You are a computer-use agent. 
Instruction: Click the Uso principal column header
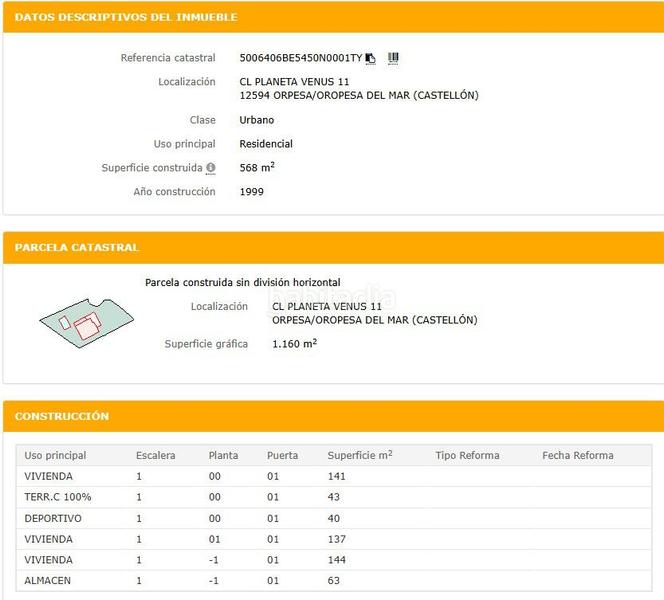(x=55, y=456)
